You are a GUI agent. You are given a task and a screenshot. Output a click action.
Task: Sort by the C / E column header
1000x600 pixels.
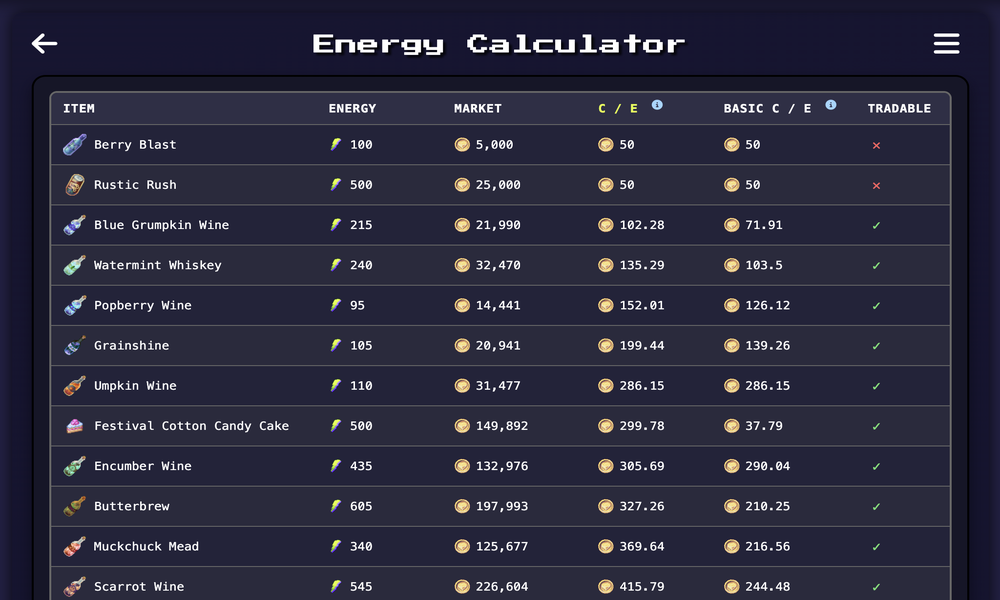(617, 108)
